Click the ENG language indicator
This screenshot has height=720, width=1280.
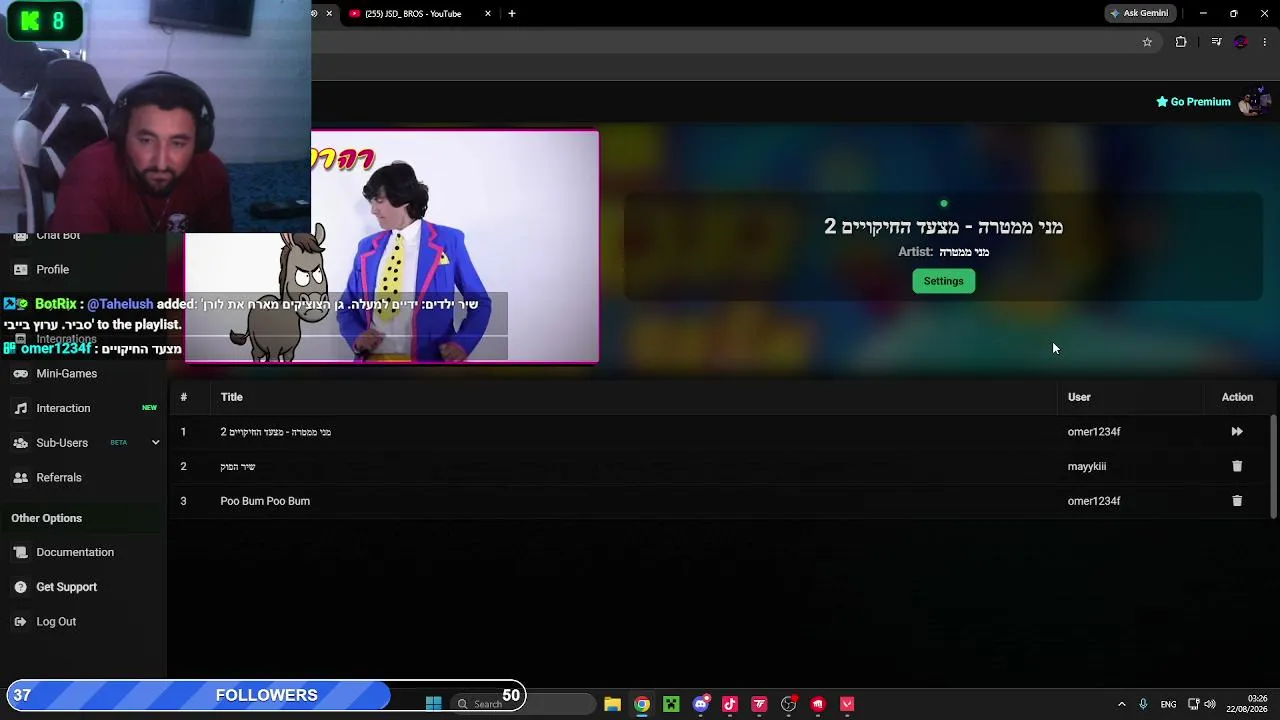pyautogui.click(x=1168, y=704)
